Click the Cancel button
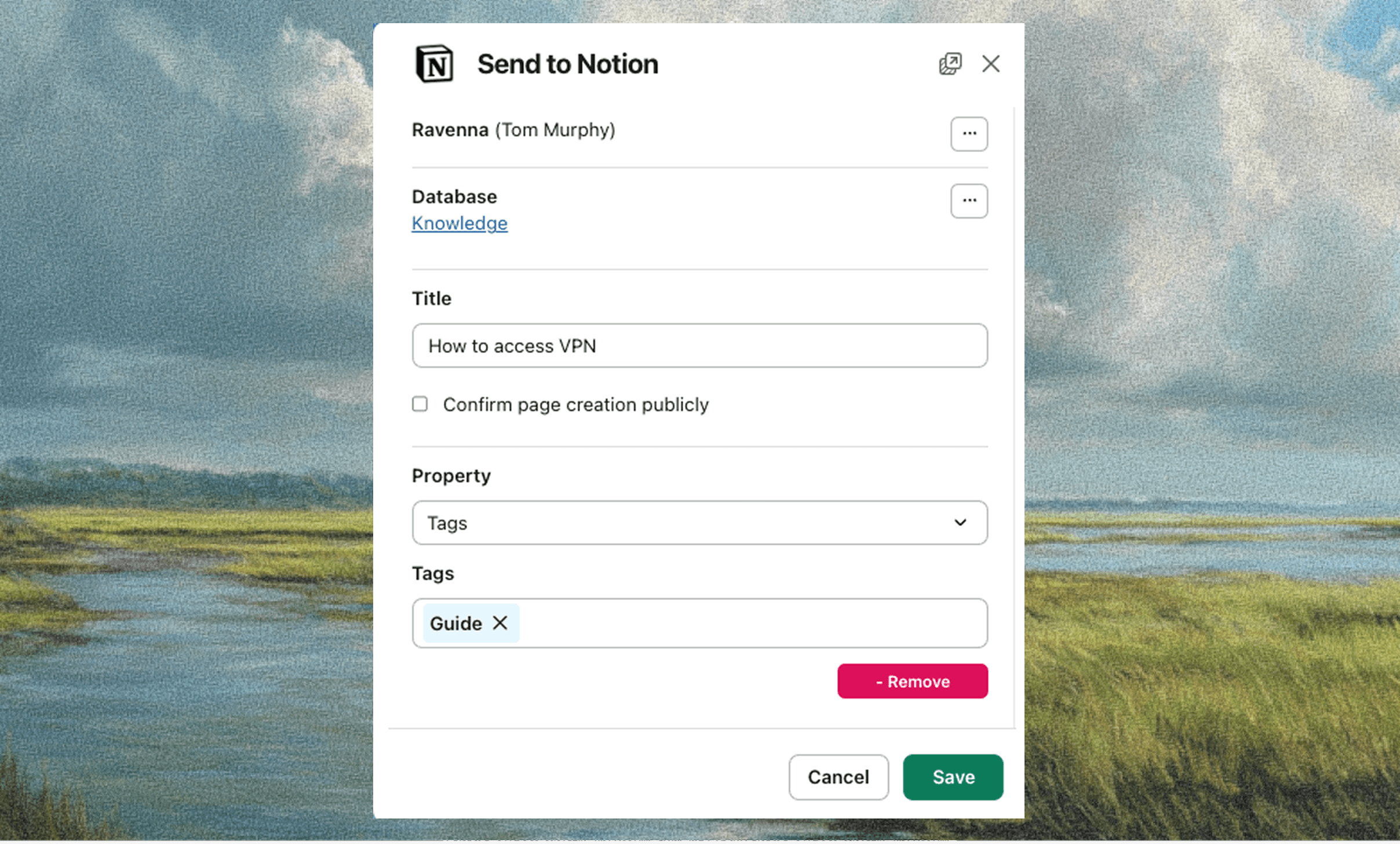This screenshot has width=1400, height=844. pos(838,777)
